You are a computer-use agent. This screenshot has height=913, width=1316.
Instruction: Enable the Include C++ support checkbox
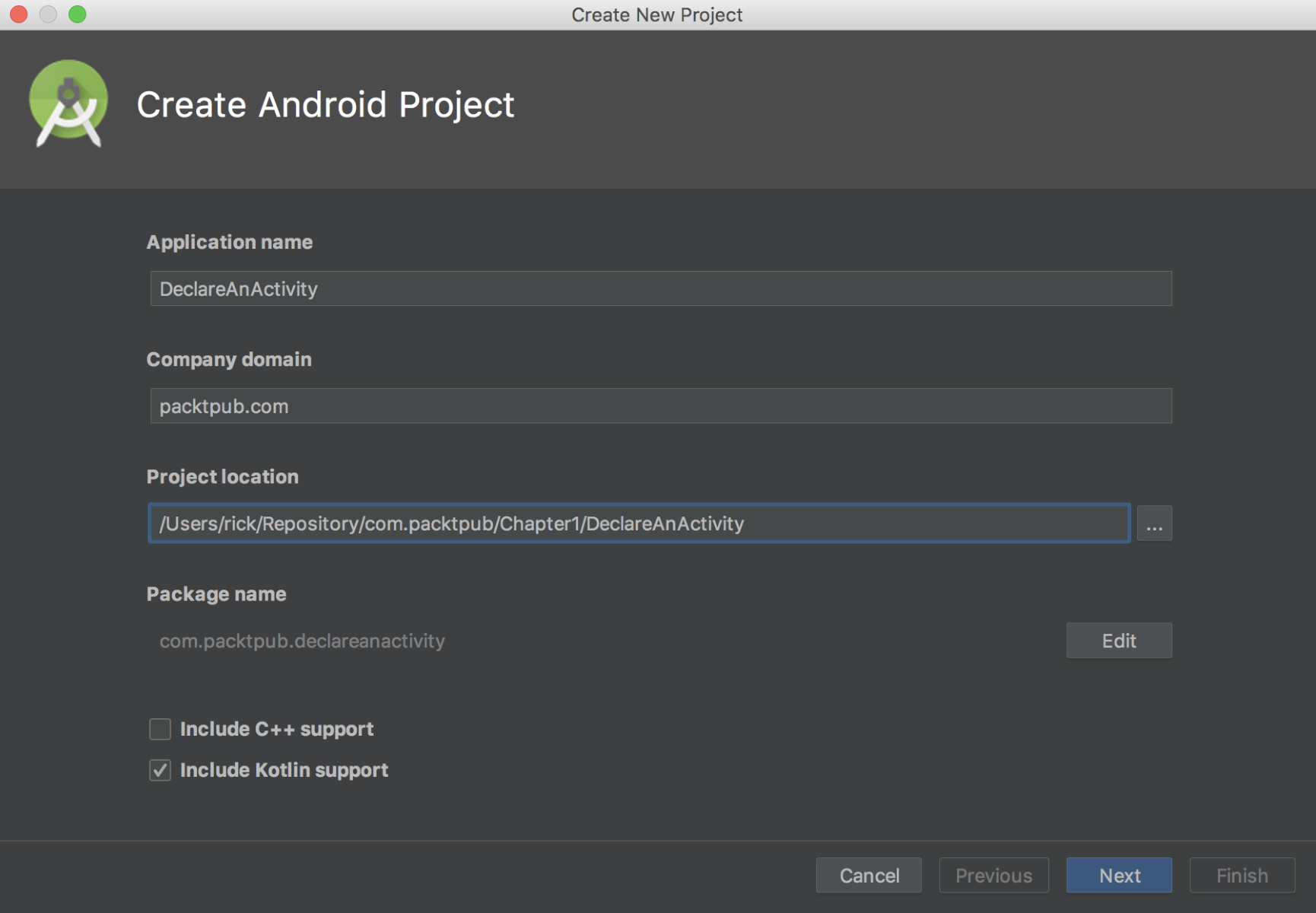[160, 729]
